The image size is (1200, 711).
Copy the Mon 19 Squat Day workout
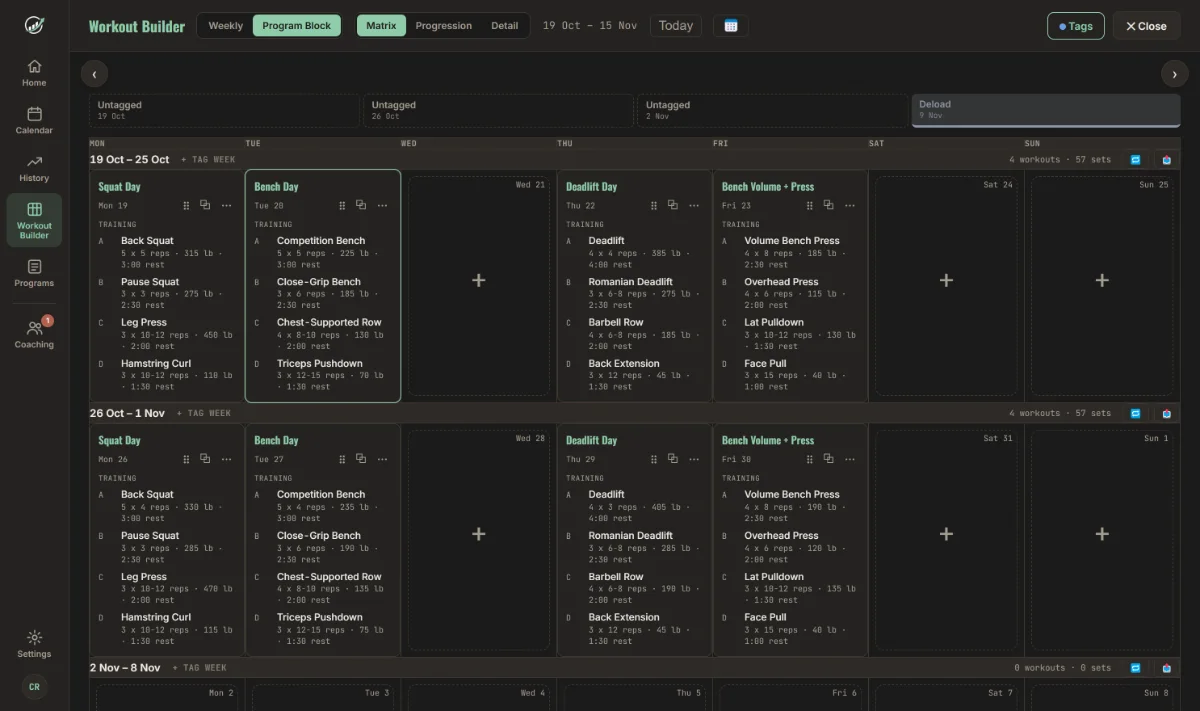click(x=205, y=205)
